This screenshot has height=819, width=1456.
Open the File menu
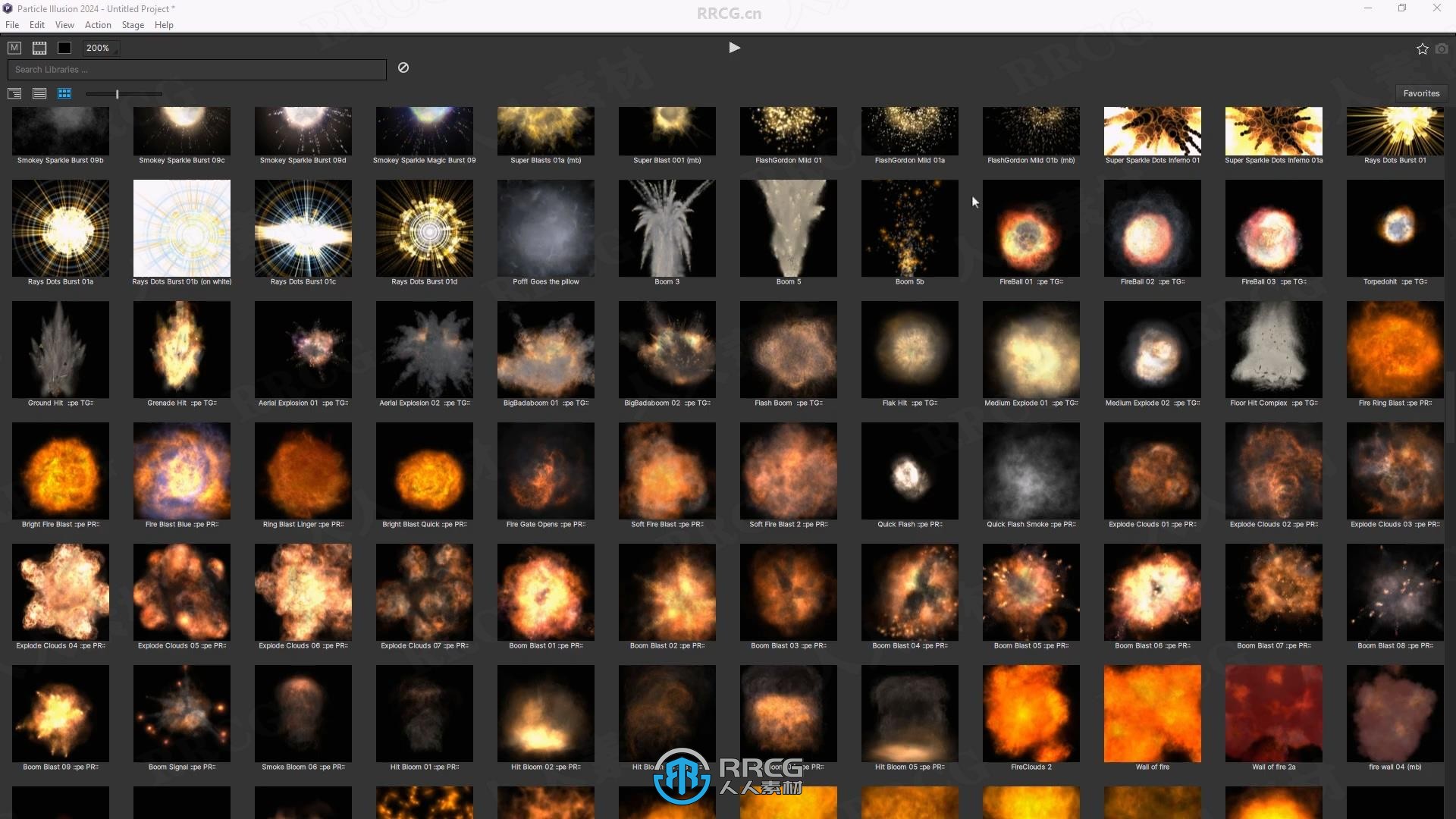[x=12, y=25]
